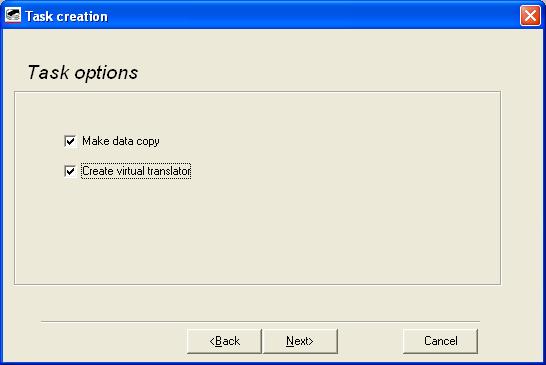Cancel the task creation wizard
Viewport: 546px width, 365px height.
(x=440, y=341)
